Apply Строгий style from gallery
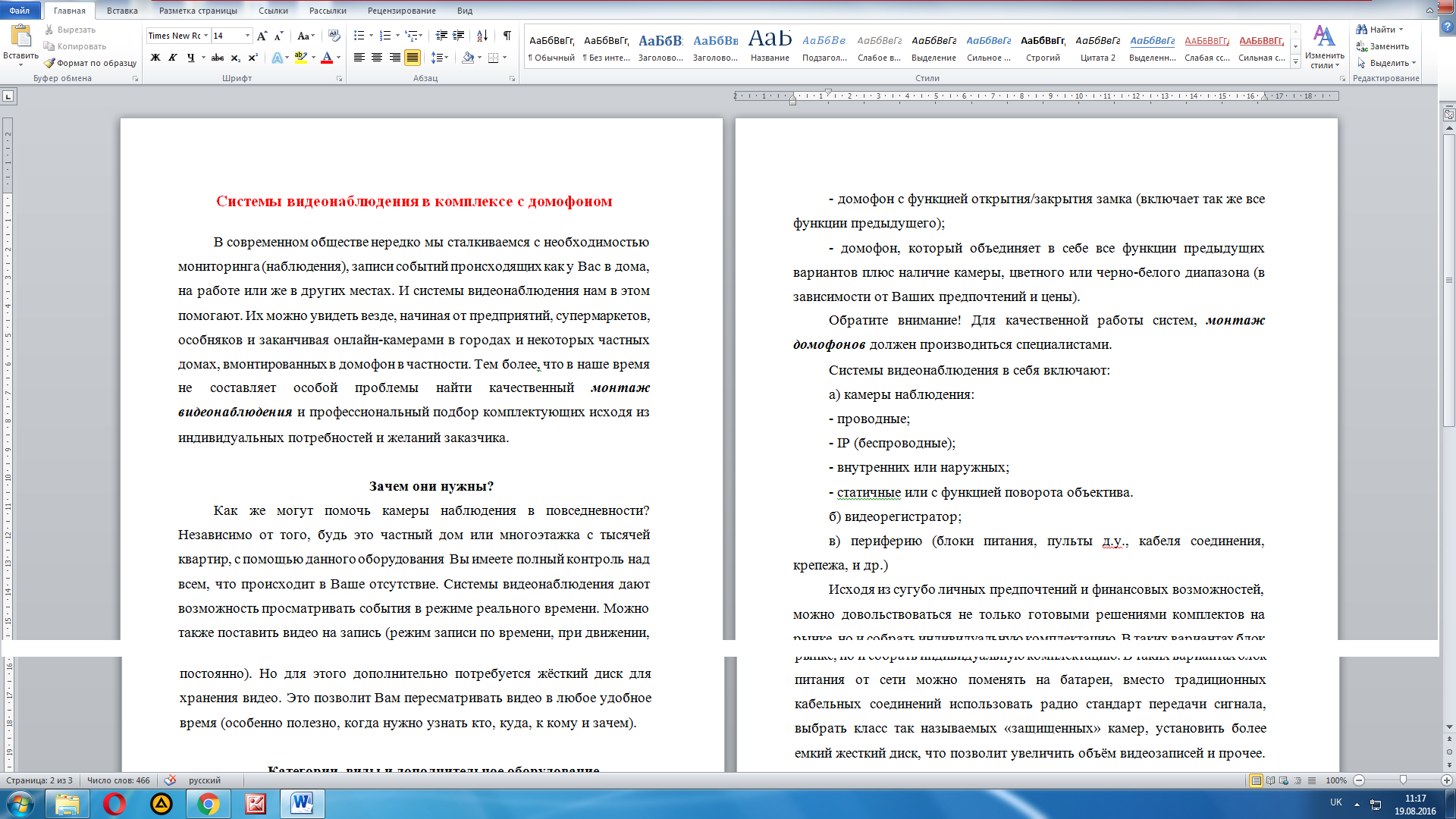The width and height of the screenshot is (1456, 819). pos(1043,47)
